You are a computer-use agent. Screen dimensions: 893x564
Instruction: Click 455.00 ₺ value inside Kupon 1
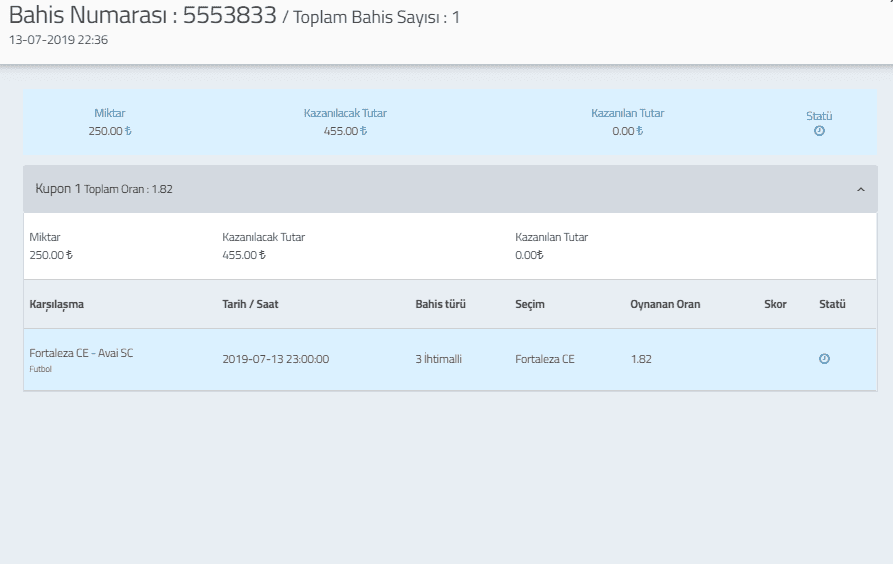[x=244, y=255]
